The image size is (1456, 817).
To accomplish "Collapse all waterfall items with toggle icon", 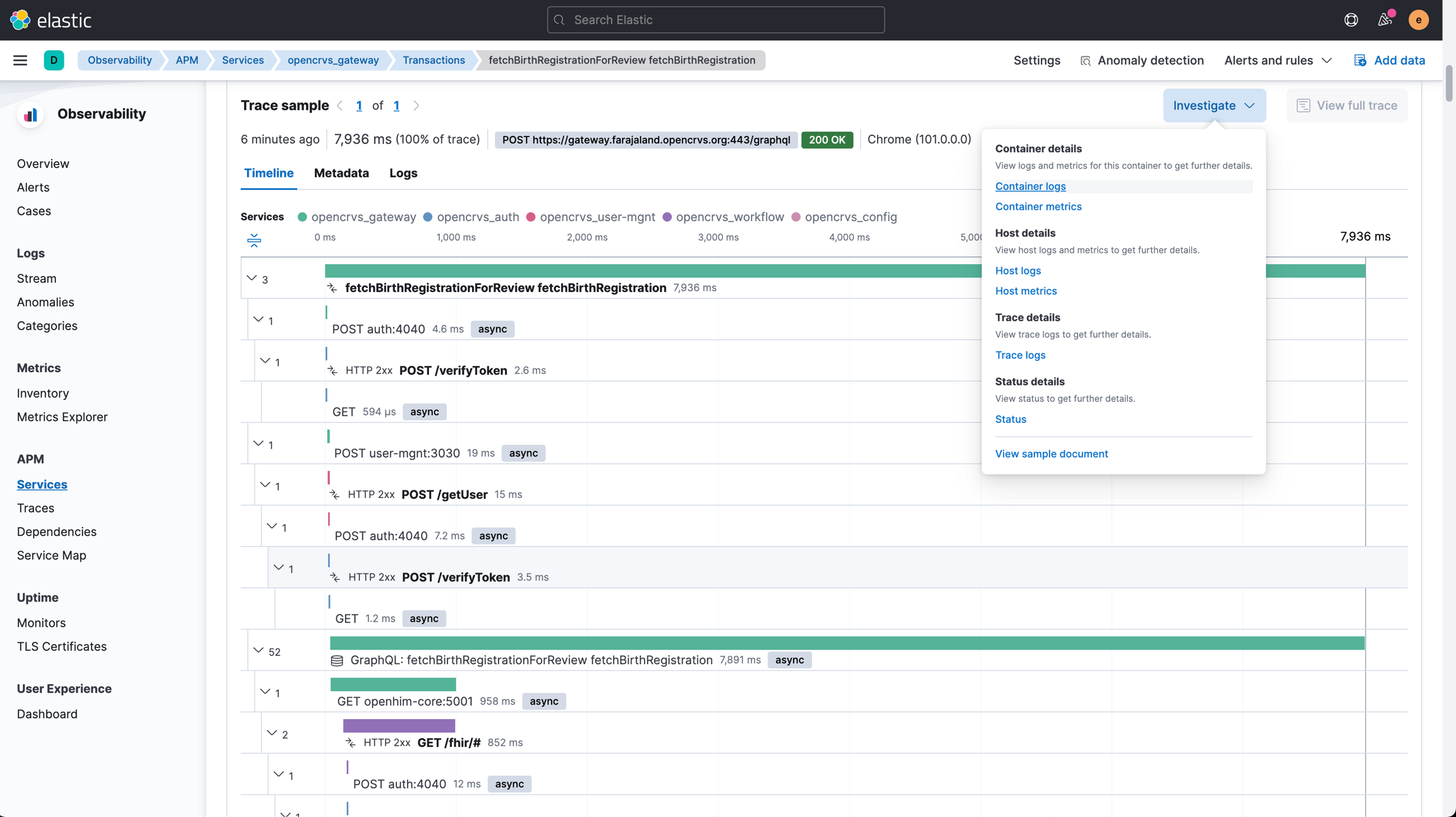I will click(254, 239).
